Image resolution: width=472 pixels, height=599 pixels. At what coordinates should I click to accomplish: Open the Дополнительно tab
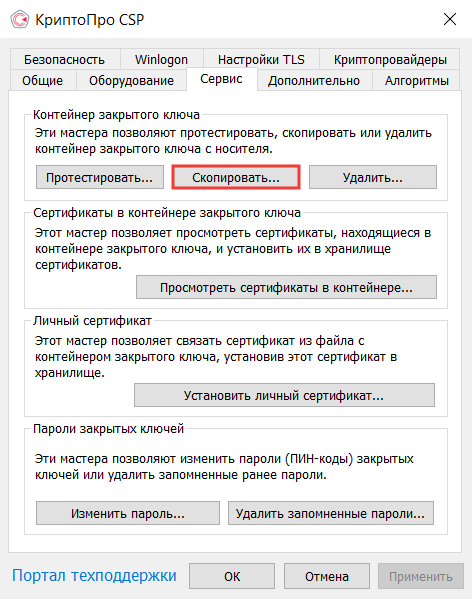(x=314, y=80)
